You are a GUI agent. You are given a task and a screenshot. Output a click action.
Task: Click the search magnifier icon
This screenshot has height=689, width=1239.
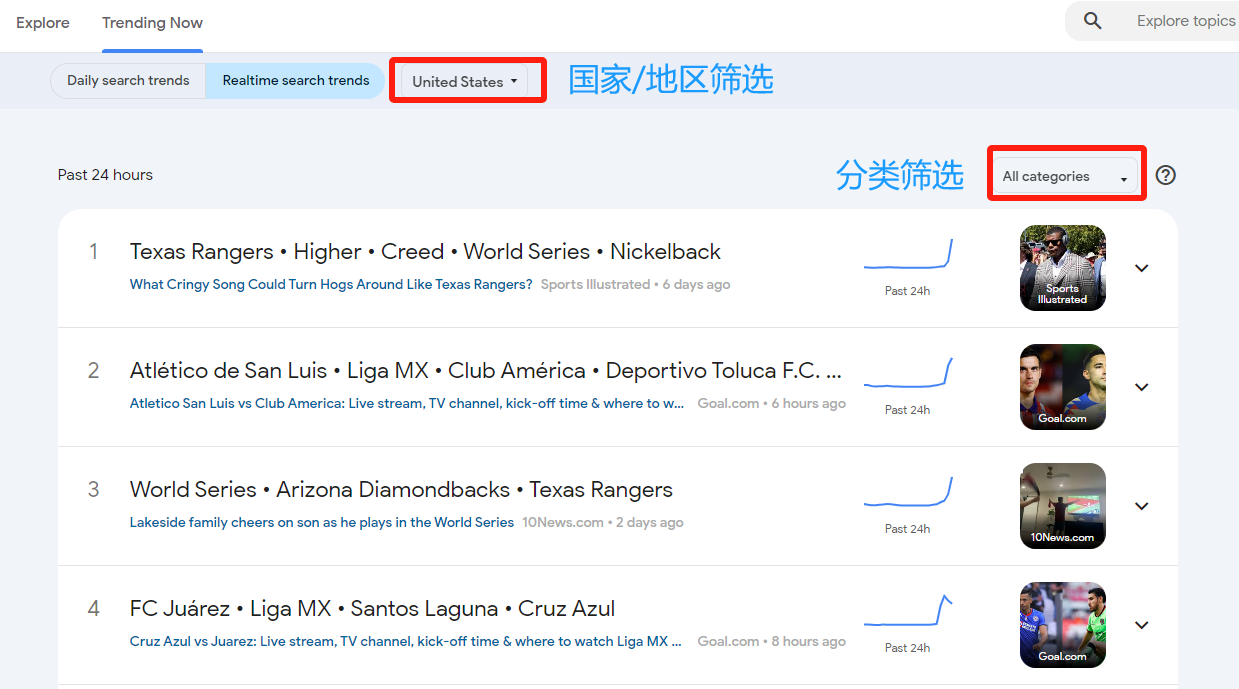[x=1092, y=21]
